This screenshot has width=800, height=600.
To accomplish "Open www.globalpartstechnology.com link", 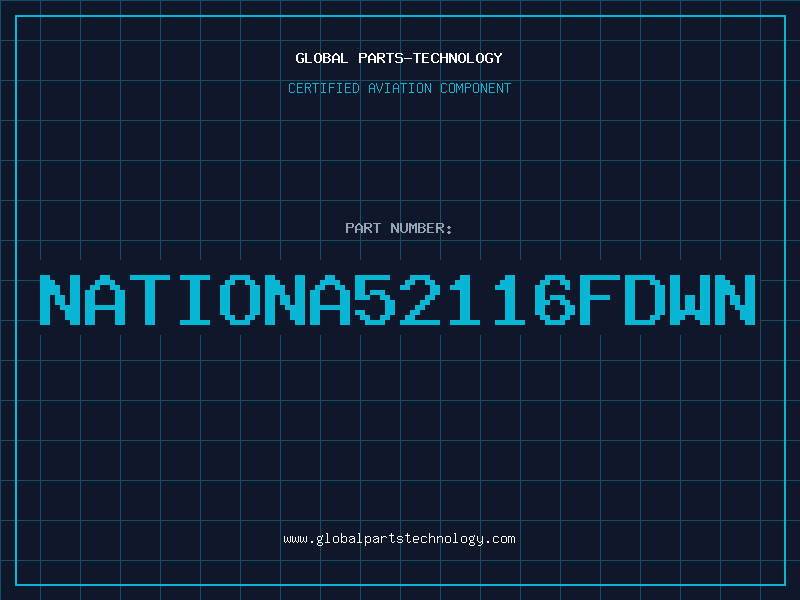I will 399,539.
